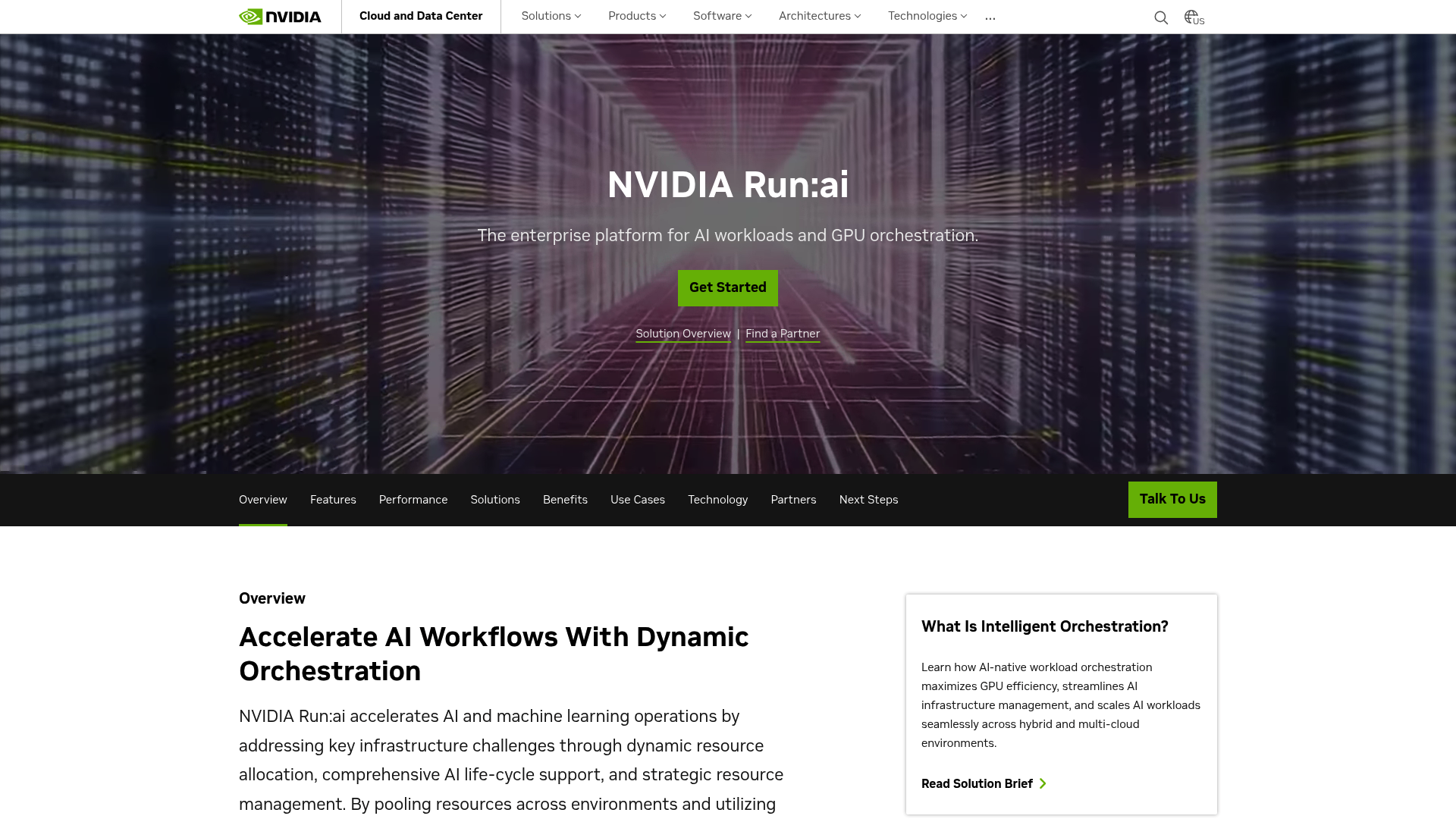Jump to the Technology section tab

[x=718, y=500]
